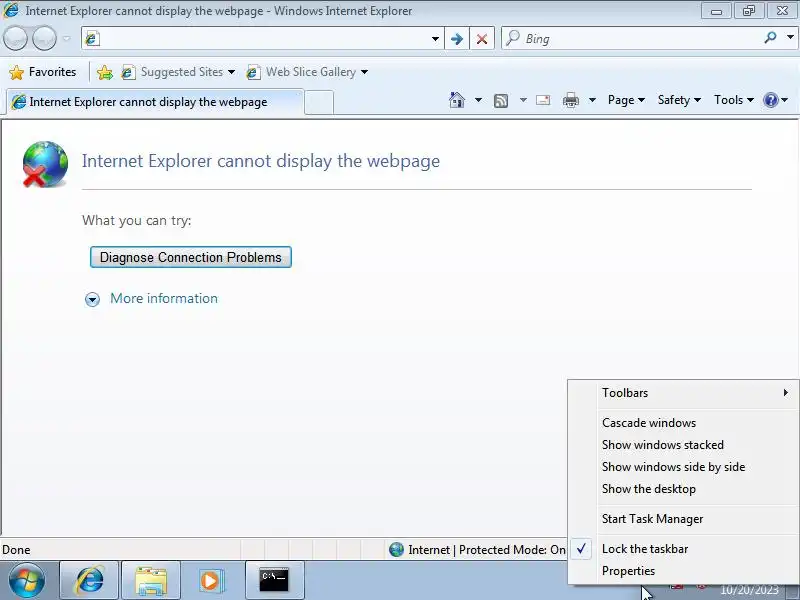Choose Start Task Manager

683,519
